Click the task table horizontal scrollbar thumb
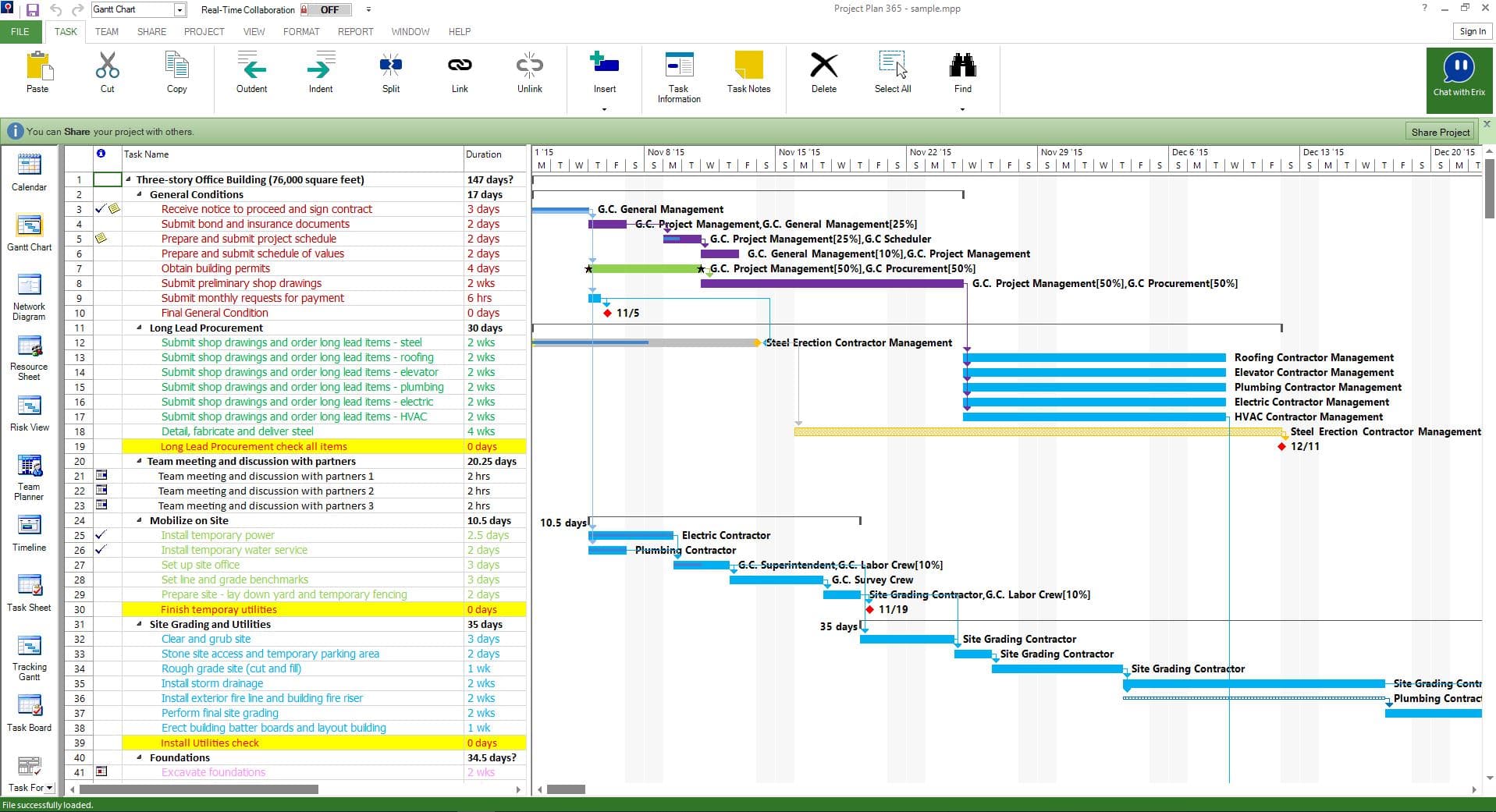 coord(200,789)
